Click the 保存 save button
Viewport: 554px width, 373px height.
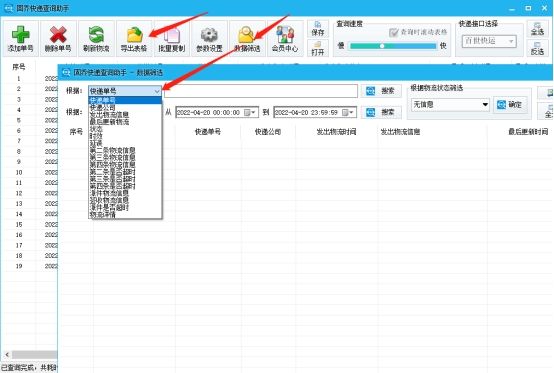tap(318, 29)
